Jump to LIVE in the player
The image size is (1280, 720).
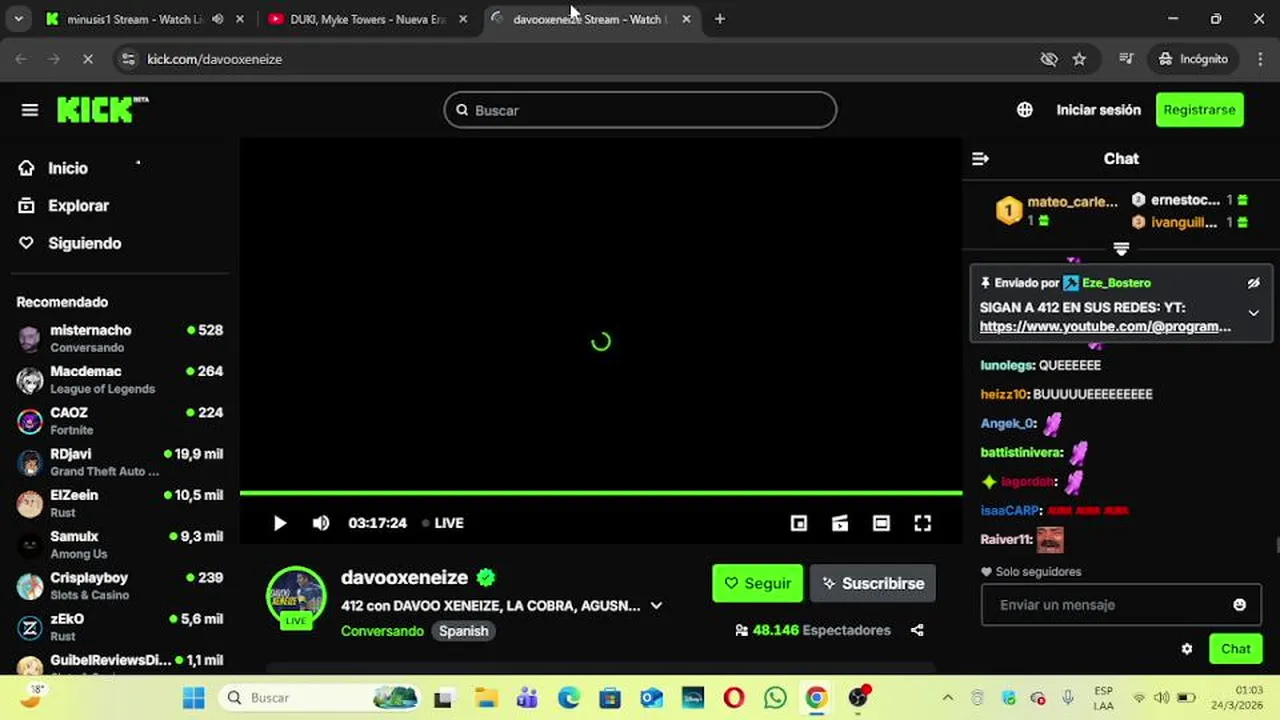443,523
